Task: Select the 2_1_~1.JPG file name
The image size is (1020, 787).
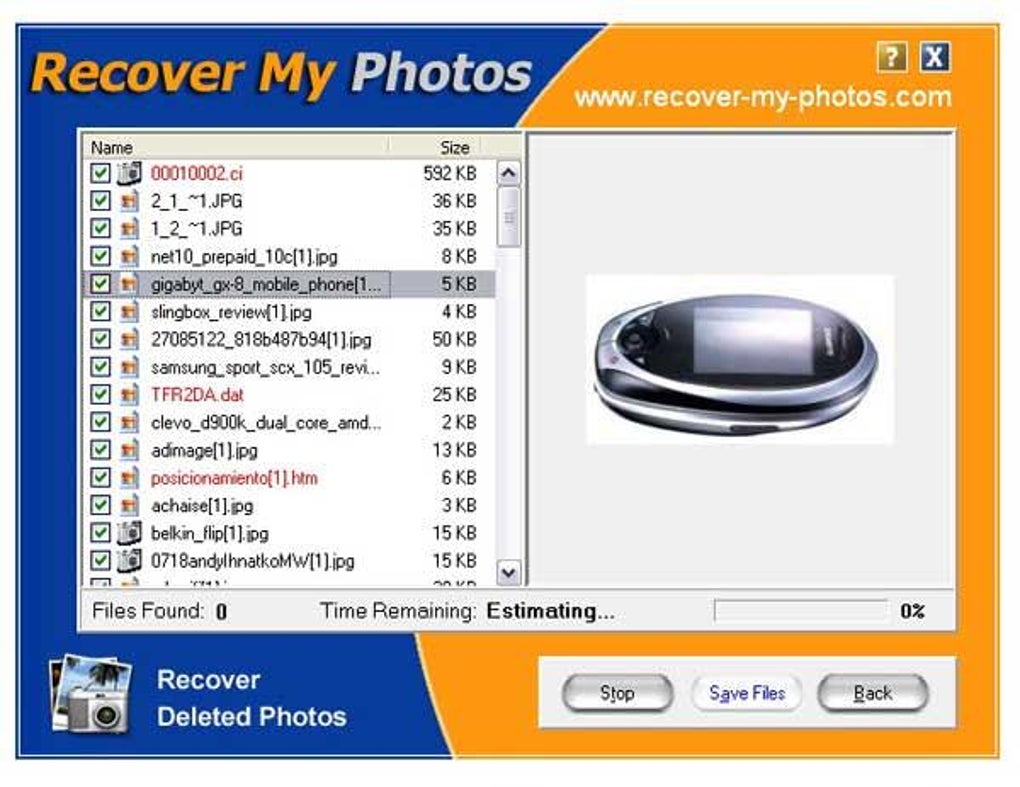Action: coord(196,201)
